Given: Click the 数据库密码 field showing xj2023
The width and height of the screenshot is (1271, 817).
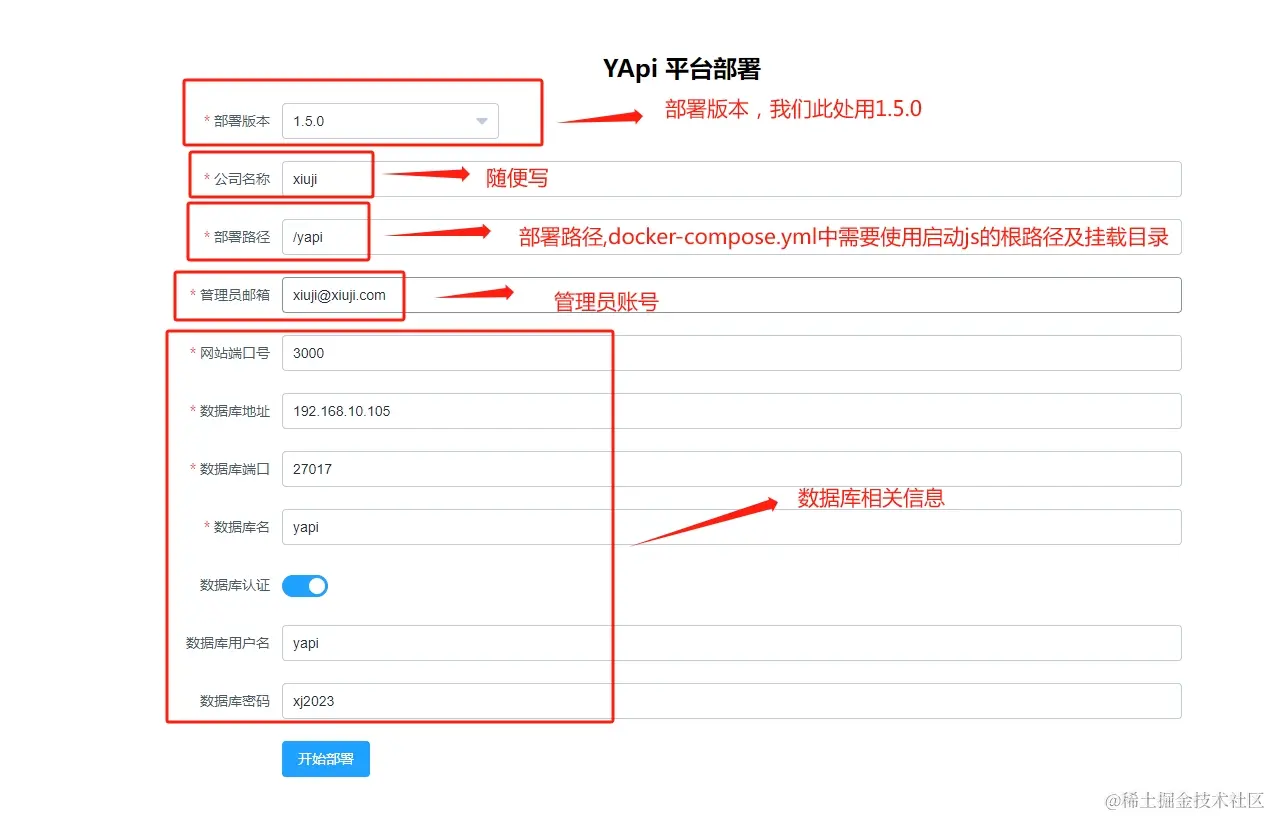Looking at the screenshot, I should (x=731, y=701).
